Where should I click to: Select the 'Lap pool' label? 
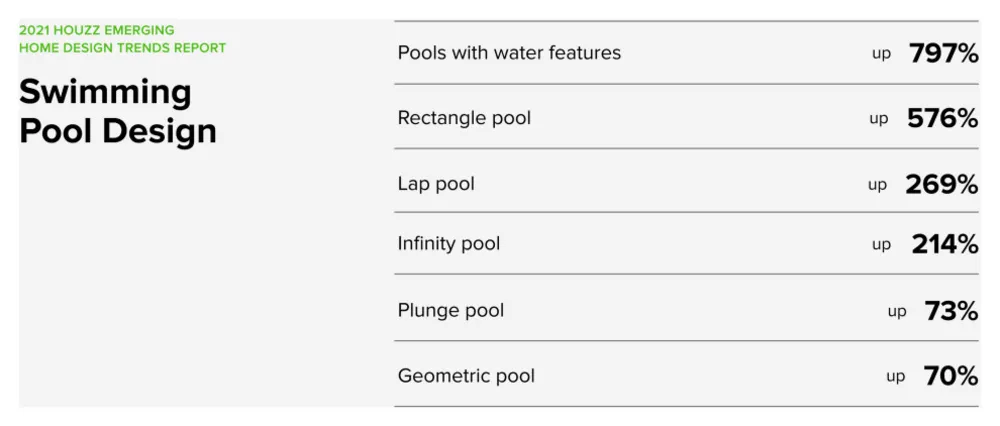(436, 184)
